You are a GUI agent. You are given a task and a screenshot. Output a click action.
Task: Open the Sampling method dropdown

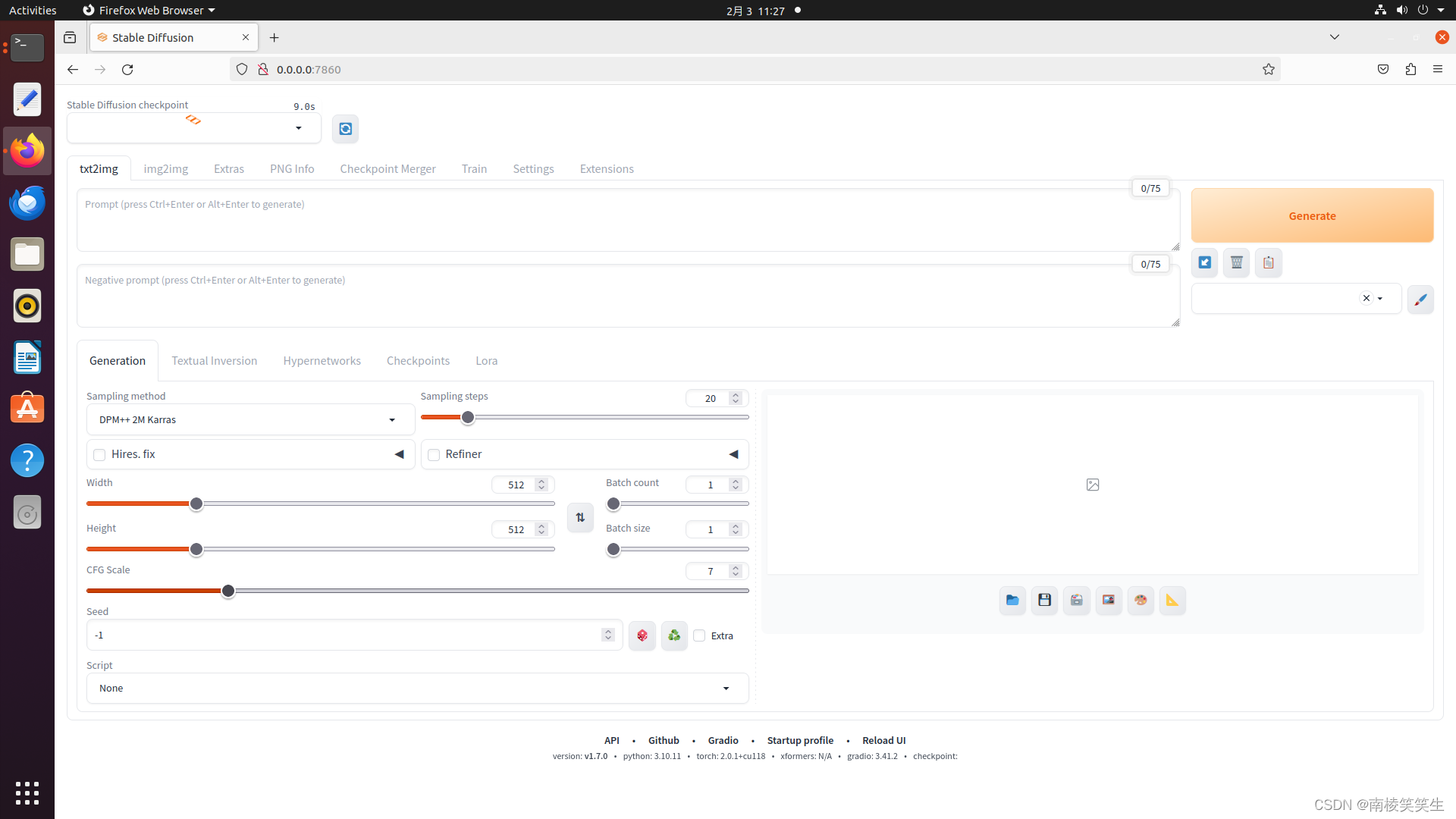pos(250,419)
